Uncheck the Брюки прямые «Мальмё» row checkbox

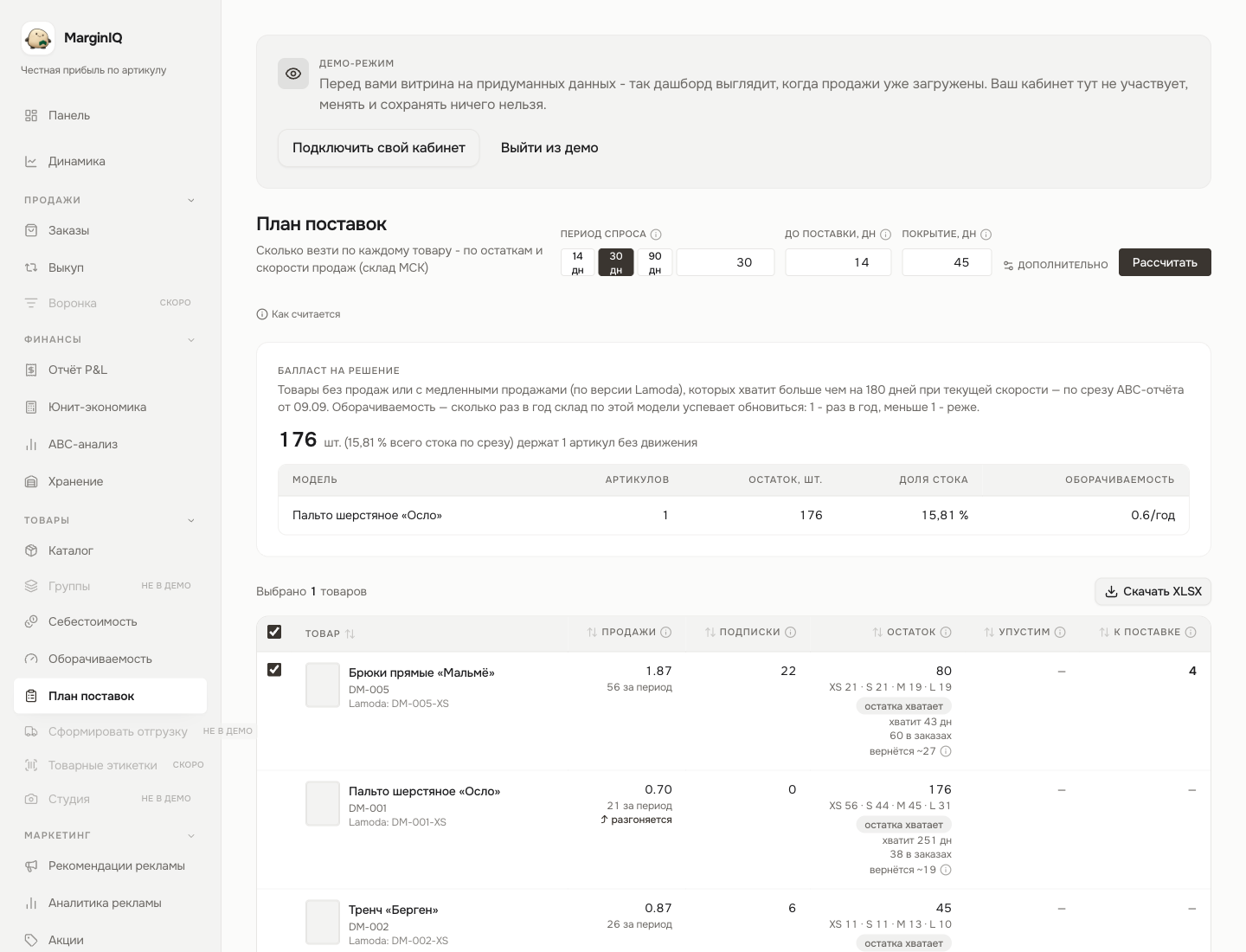[274, 670]
